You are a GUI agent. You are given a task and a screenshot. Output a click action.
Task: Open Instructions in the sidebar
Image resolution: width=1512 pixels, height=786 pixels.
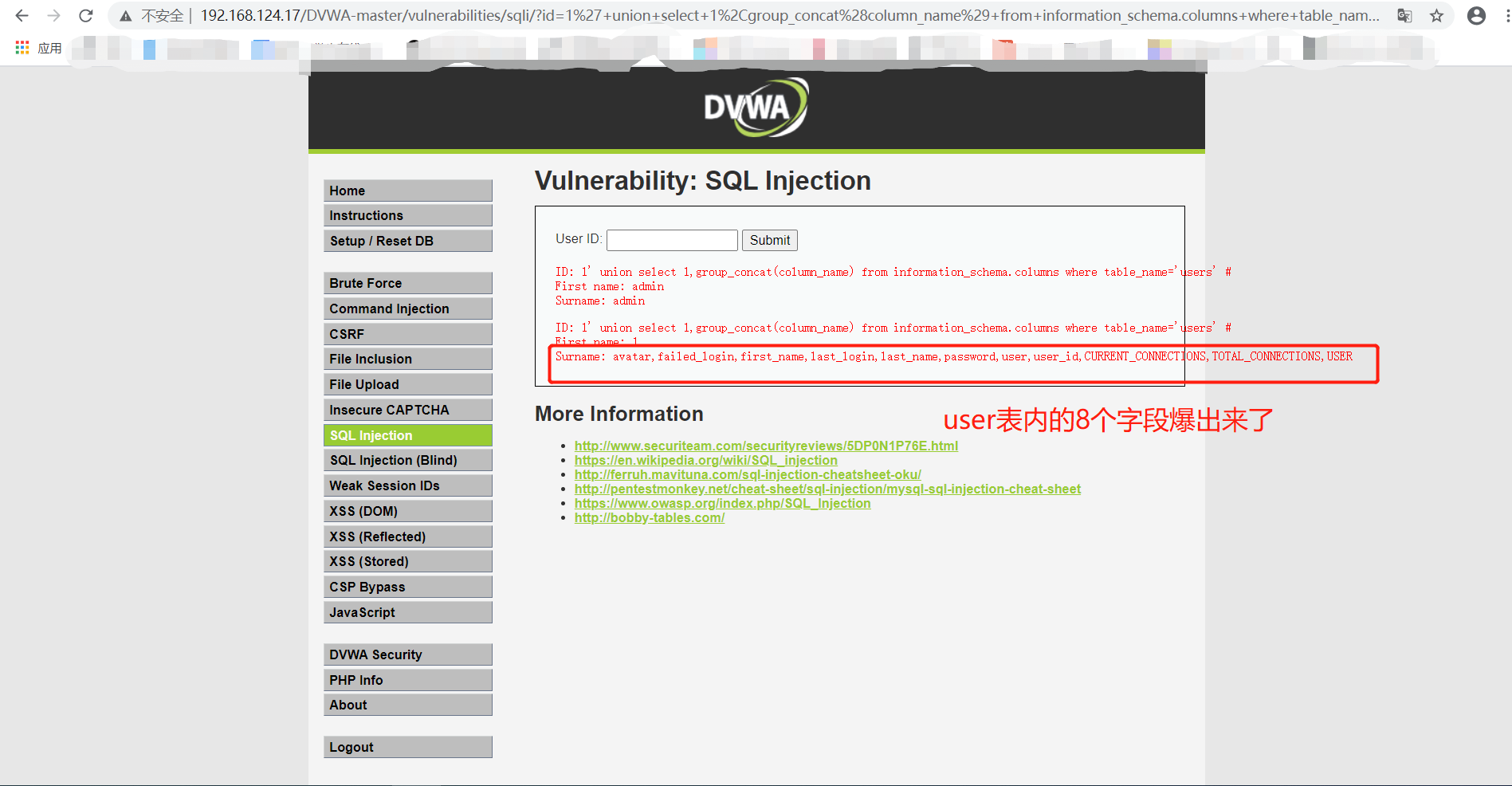click(x=408, y=215)
